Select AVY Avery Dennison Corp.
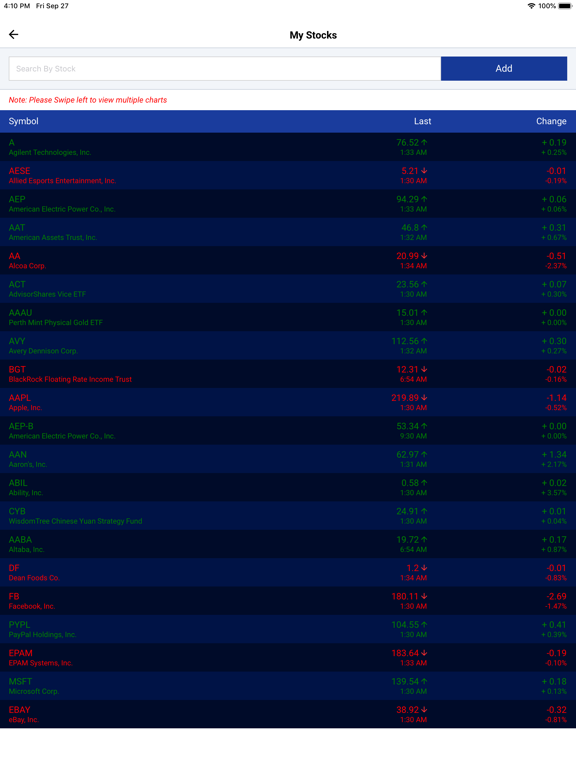This screenshot has width=576, height=768. [288, 346]
